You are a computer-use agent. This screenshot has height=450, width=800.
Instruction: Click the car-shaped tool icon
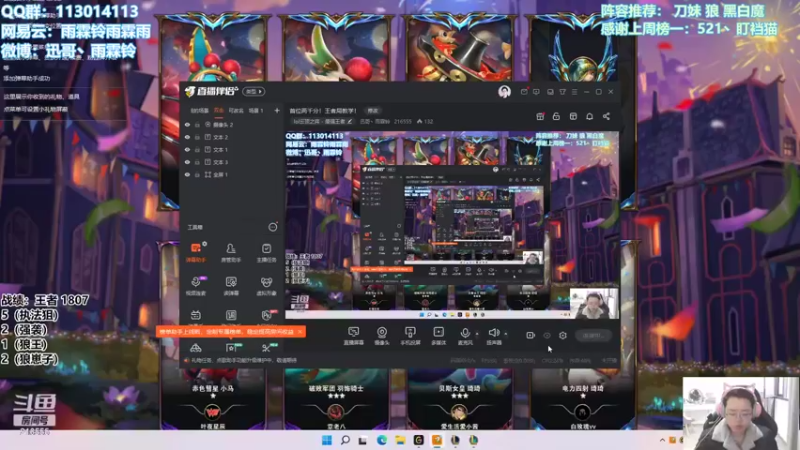point(195,348)
